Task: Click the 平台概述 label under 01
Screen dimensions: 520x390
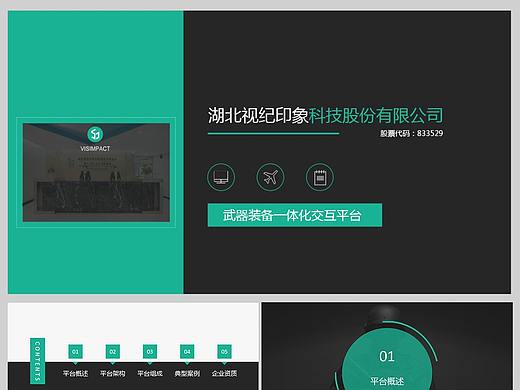Action: pyautogui.click(x=75, y=373)
